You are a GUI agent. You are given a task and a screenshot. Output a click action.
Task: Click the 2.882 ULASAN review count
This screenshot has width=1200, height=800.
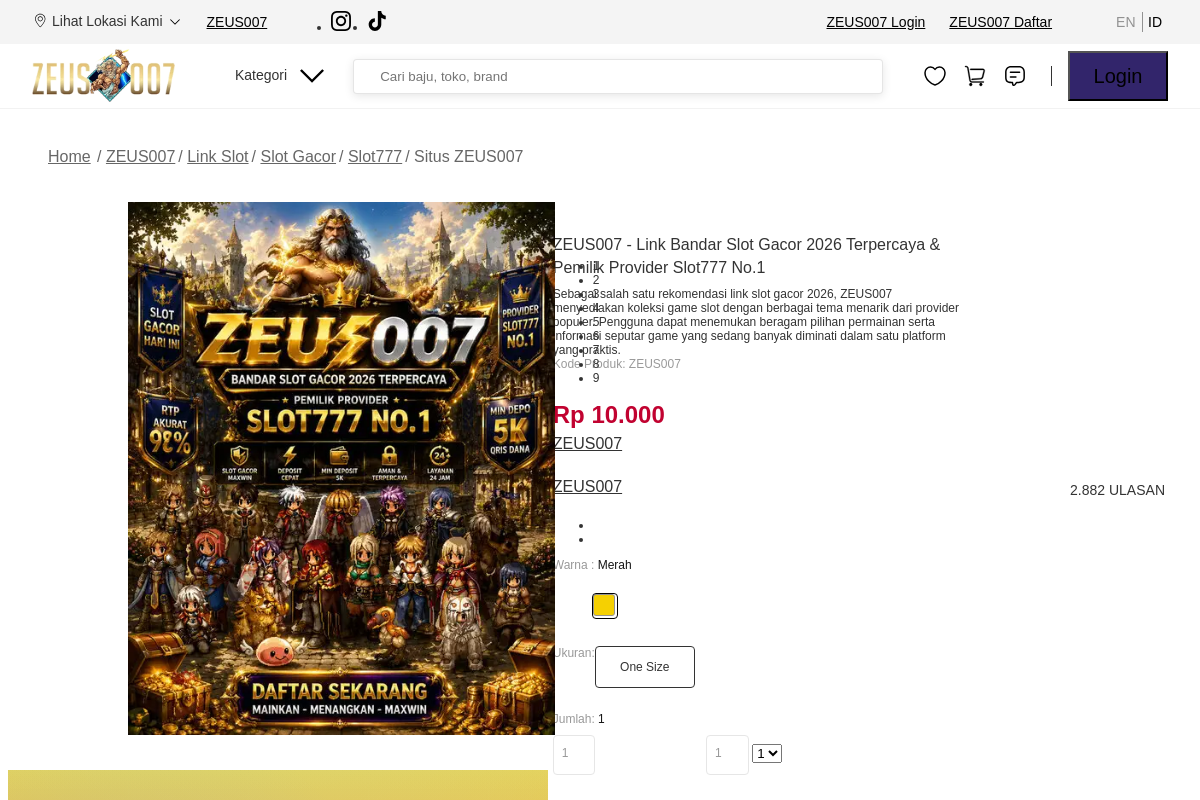click(x=1117, y=490)
